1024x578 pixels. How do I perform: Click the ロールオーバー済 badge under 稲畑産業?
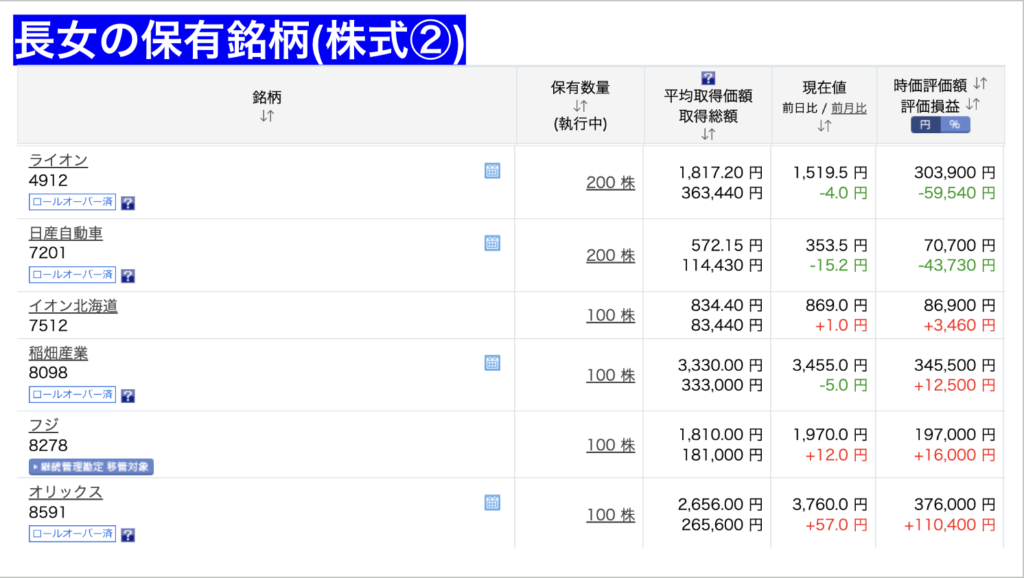(x=72, y=395)
